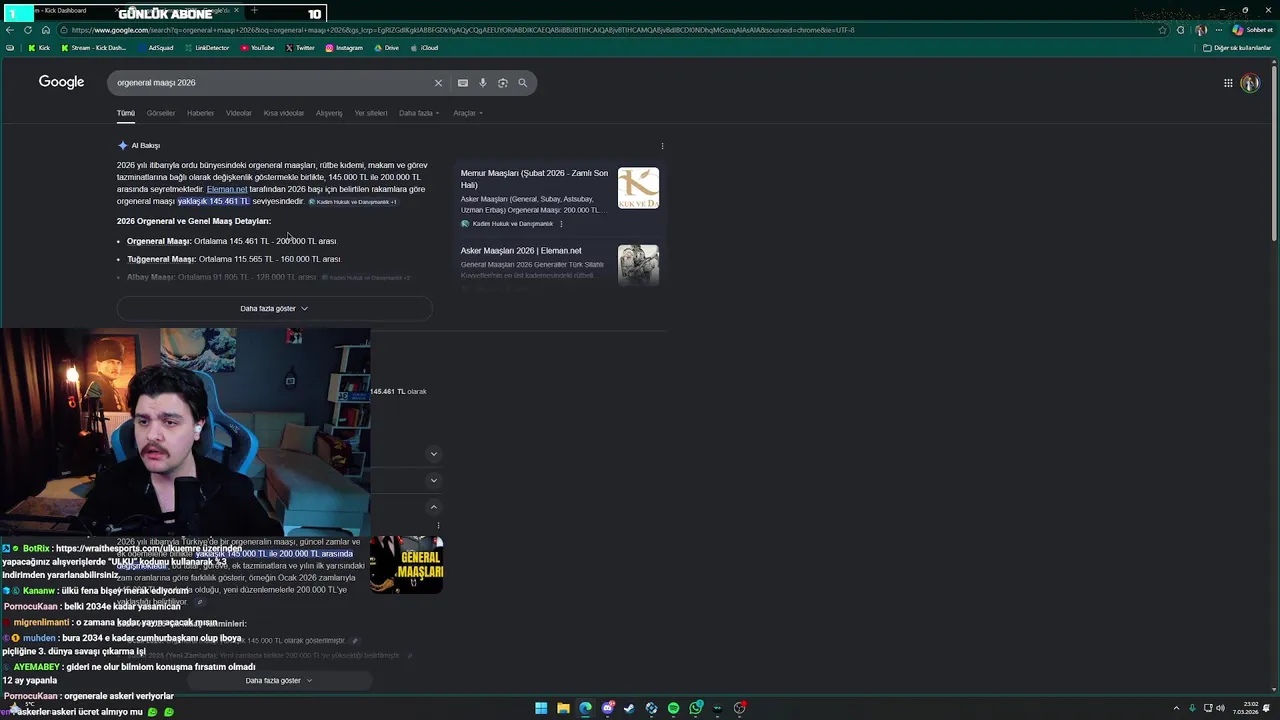Open the General Maaşları video thumbnail
Image resolution: width=1280 pixels, height=720 pixels.
click(407, 565)
